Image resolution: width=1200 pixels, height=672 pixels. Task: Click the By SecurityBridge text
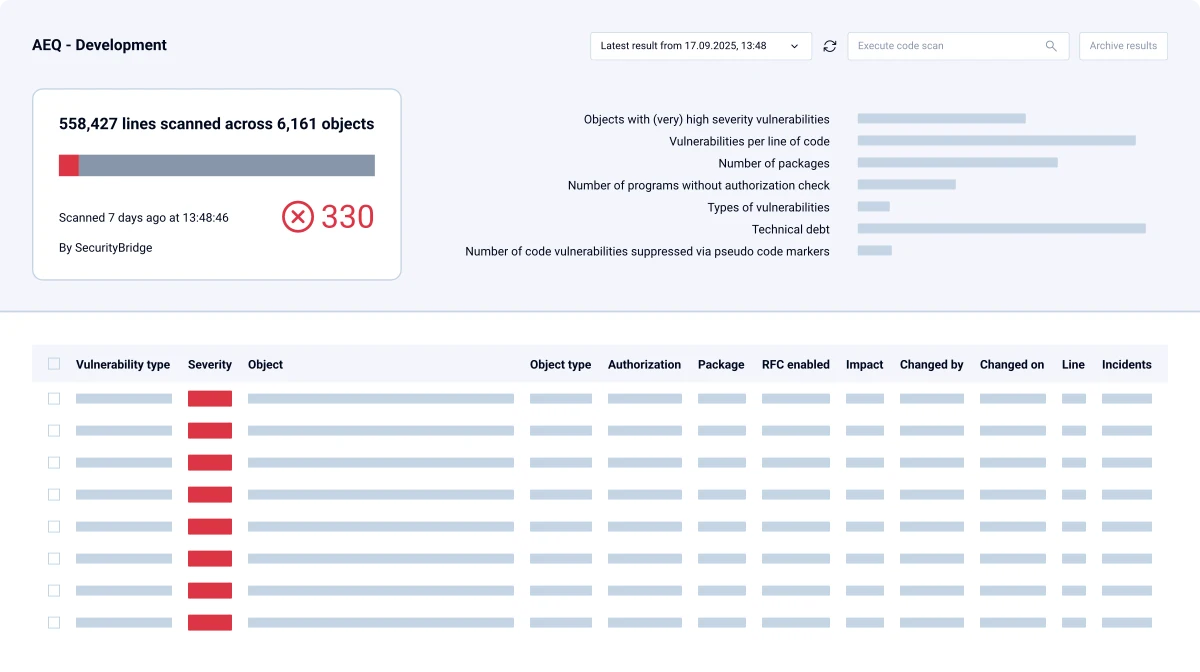coord(106,247)
